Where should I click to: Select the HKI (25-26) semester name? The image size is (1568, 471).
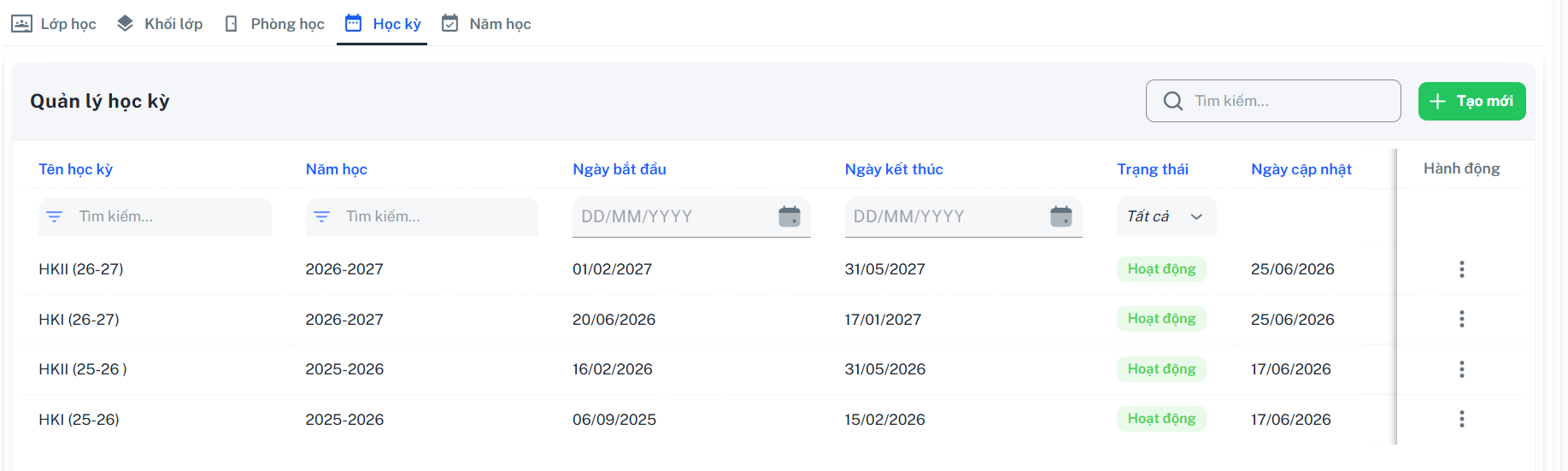pos(79,420)
